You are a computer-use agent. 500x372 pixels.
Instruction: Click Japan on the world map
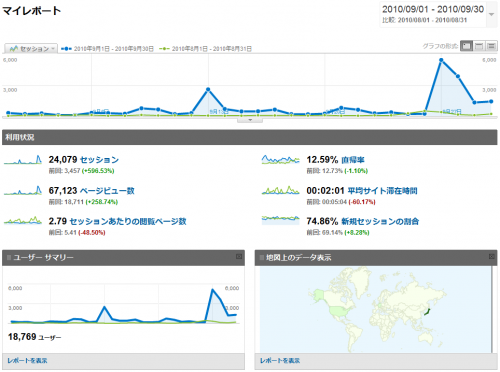(427, 312)
